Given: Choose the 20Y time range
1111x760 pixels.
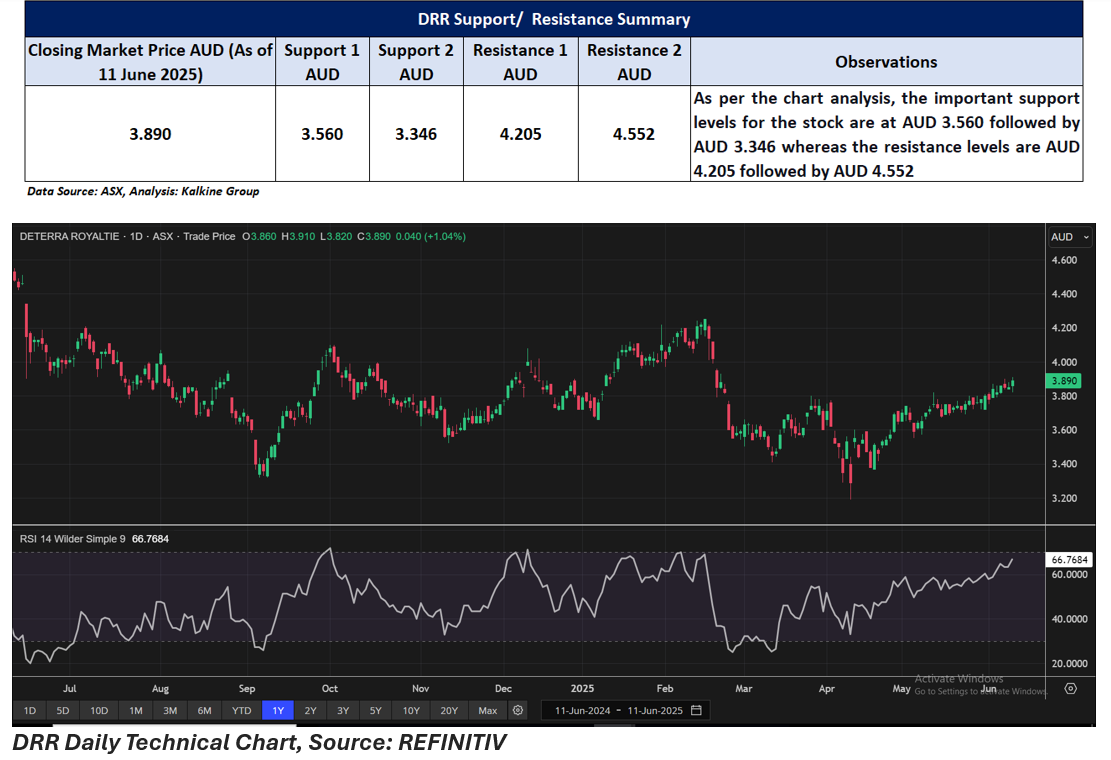Looking at the screenshot, I should 449,710.
